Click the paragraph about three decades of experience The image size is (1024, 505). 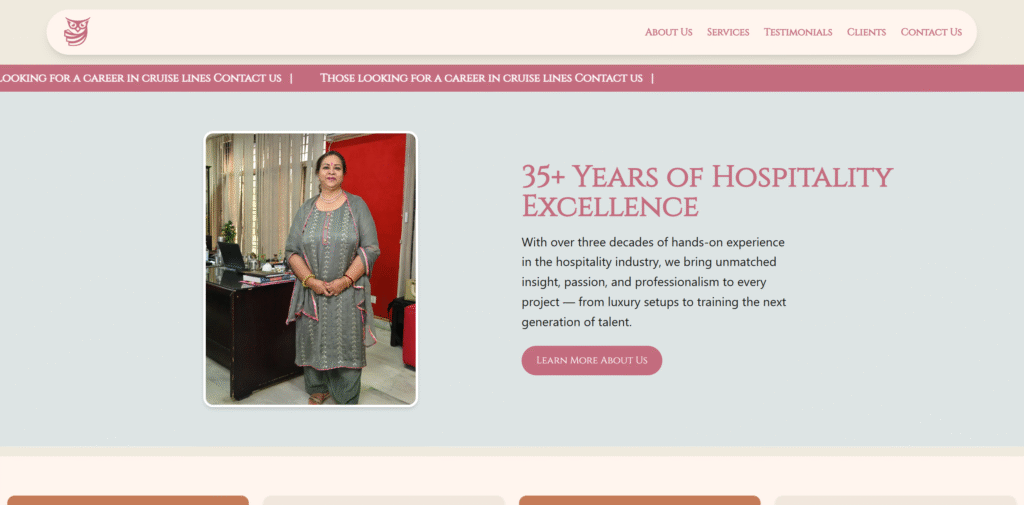(654, 282)
